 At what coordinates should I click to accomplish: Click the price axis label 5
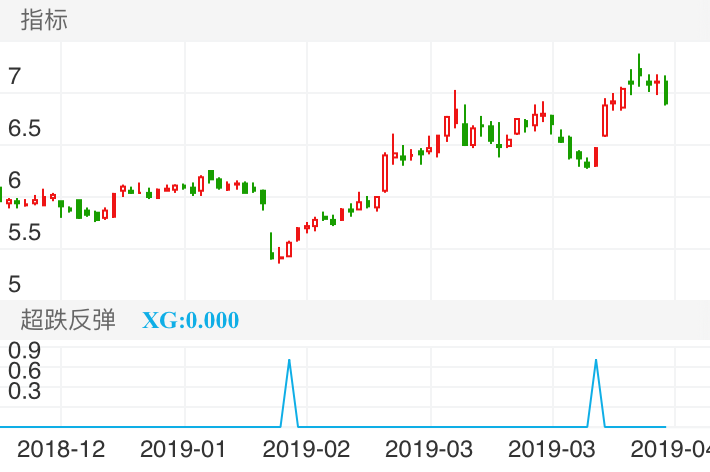[x=14, y=284]
